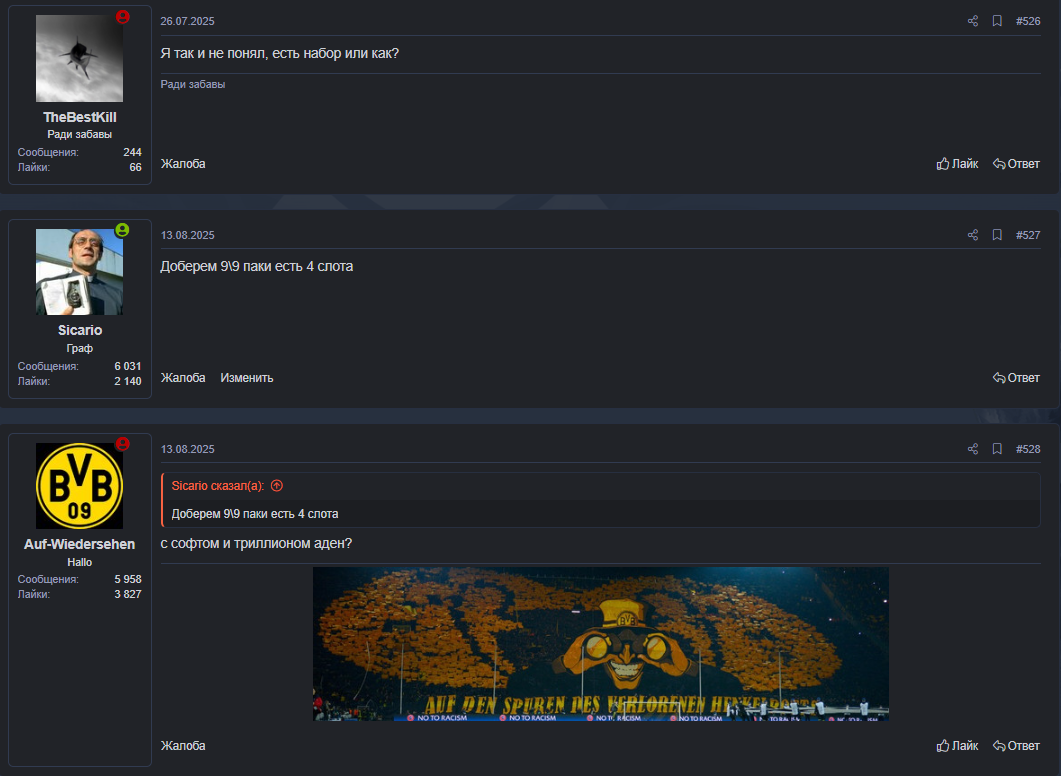Report post #526 via Жалоба
Screen dimensions: 1061x776
(183, 164)
